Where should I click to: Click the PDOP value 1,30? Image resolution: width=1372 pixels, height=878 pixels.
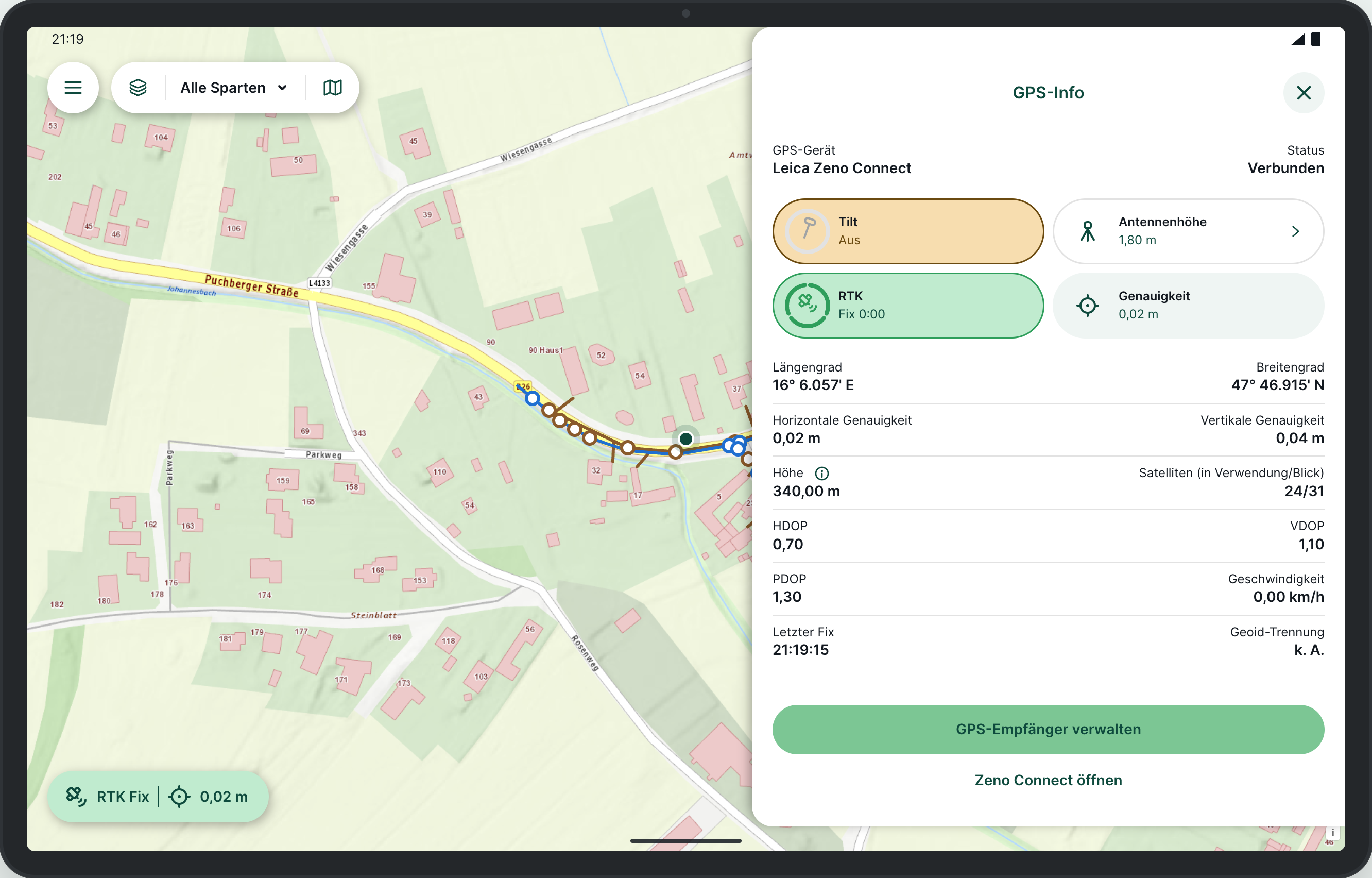787,597
